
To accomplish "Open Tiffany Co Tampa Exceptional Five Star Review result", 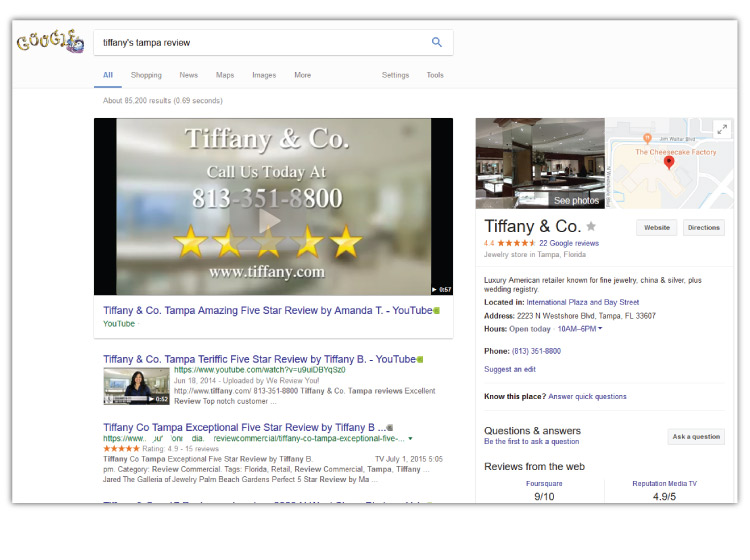I will click(x=244, y=428).
